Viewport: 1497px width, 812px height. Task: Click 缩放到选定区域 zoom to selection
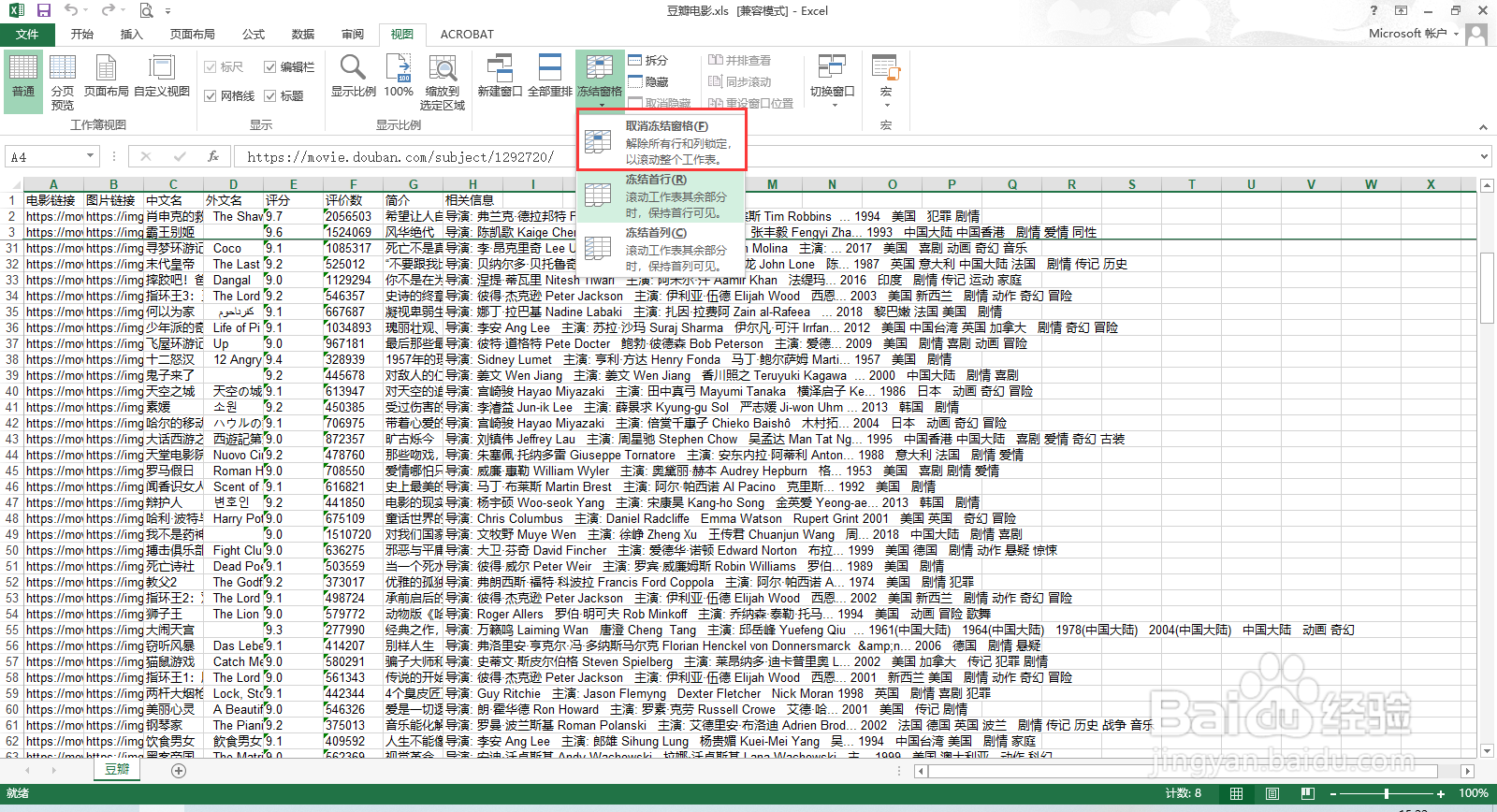tap(443, 82)
